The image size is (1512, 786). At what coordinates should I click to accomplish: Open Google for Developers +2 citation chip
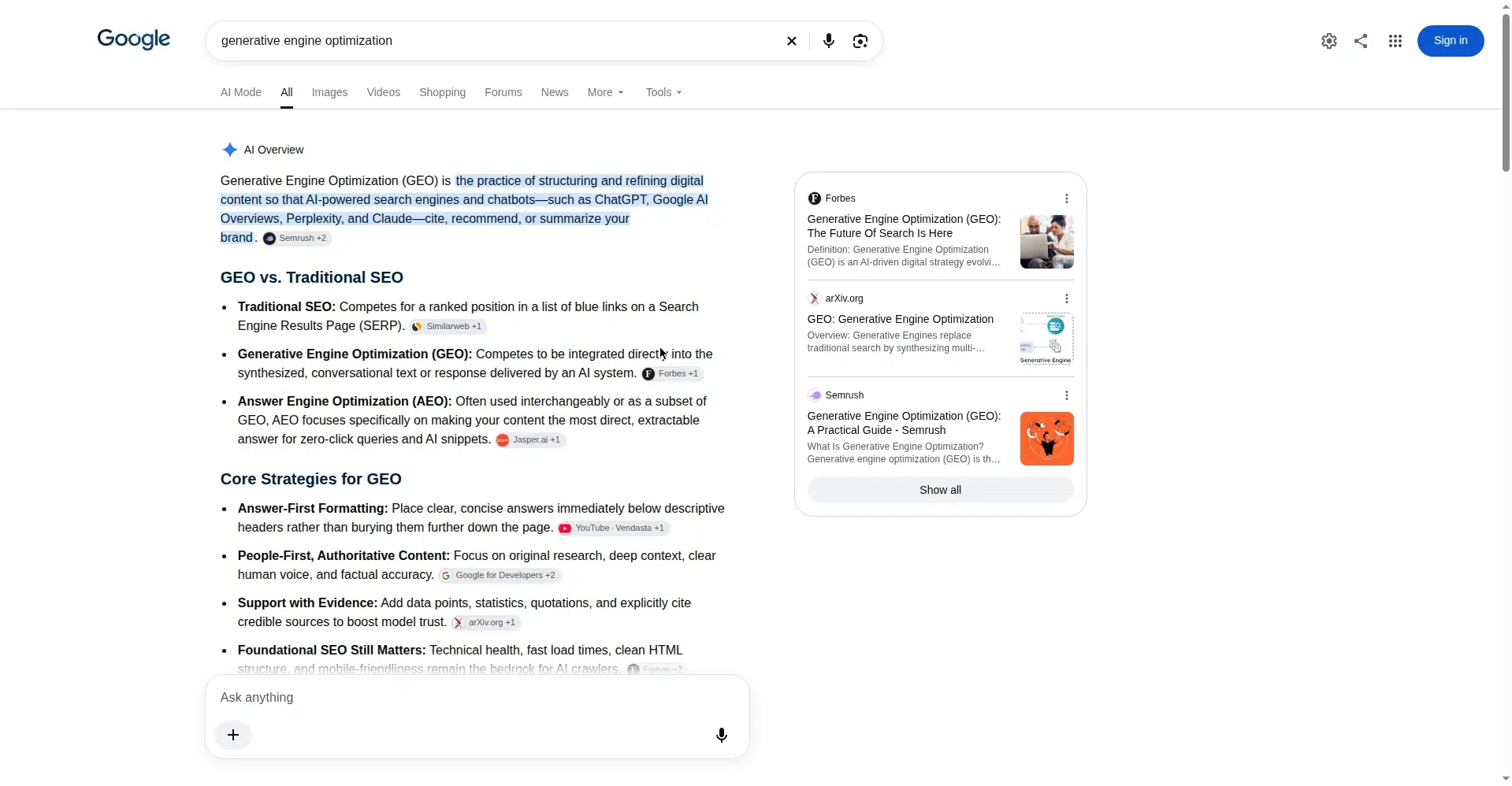click(499, 575)
